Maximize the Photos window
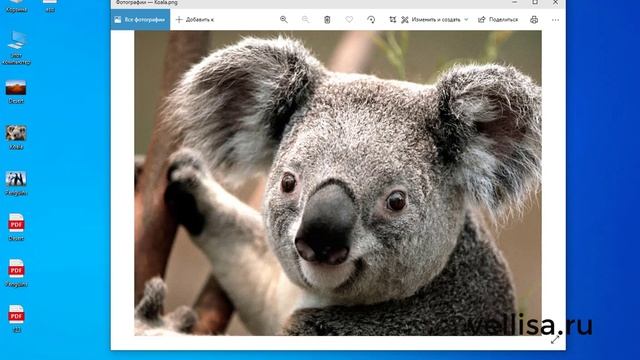Screen dimensions: 640x360 tap(535, 3)
